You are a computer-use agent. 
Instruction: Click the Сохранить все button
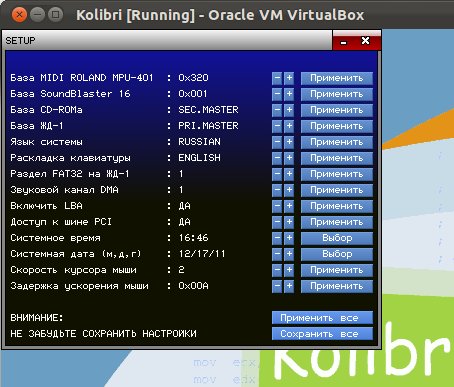pyautogui.click(x=322, y=334)
